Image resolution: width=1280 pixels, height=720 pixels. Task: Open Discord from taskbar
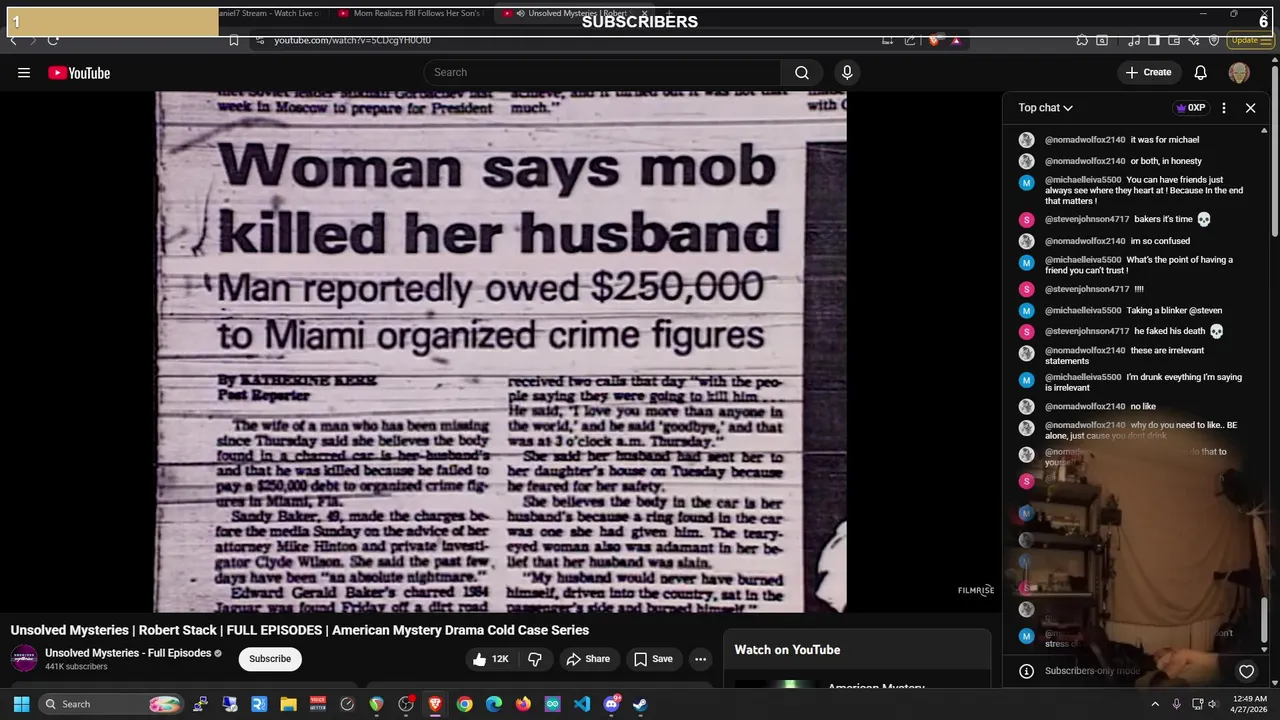coord(611,704)
